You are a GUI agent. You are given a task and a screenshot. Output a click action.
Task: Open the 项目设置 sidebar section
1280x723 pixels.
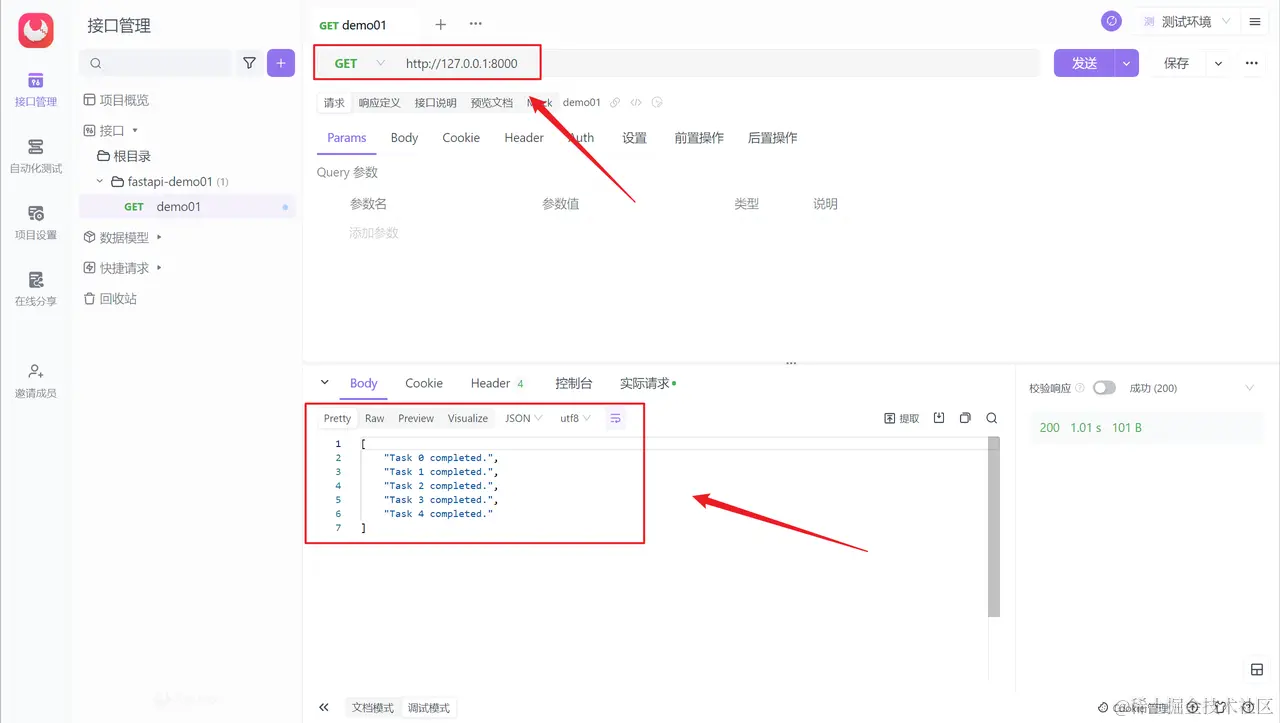[x=36, y=223]
